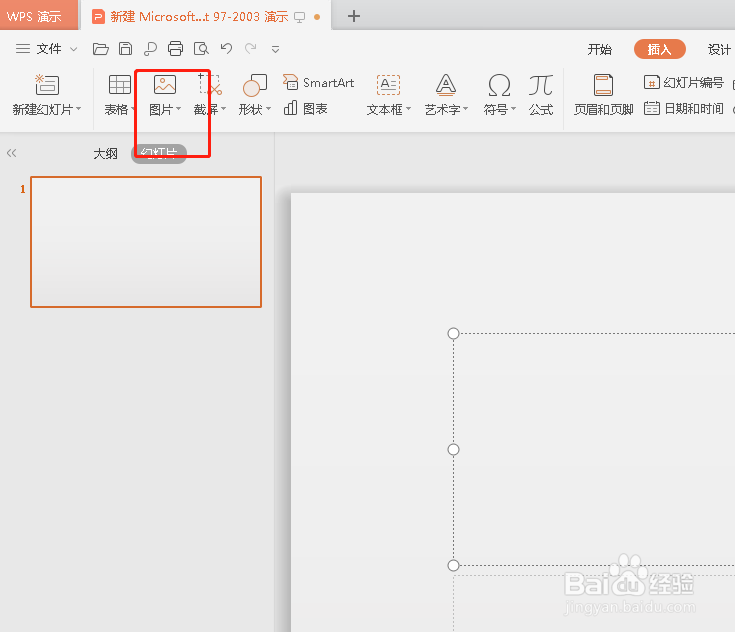
Task: Expand the Symbol (符号) dropdown arrow
Action: [x=513, y=109]
